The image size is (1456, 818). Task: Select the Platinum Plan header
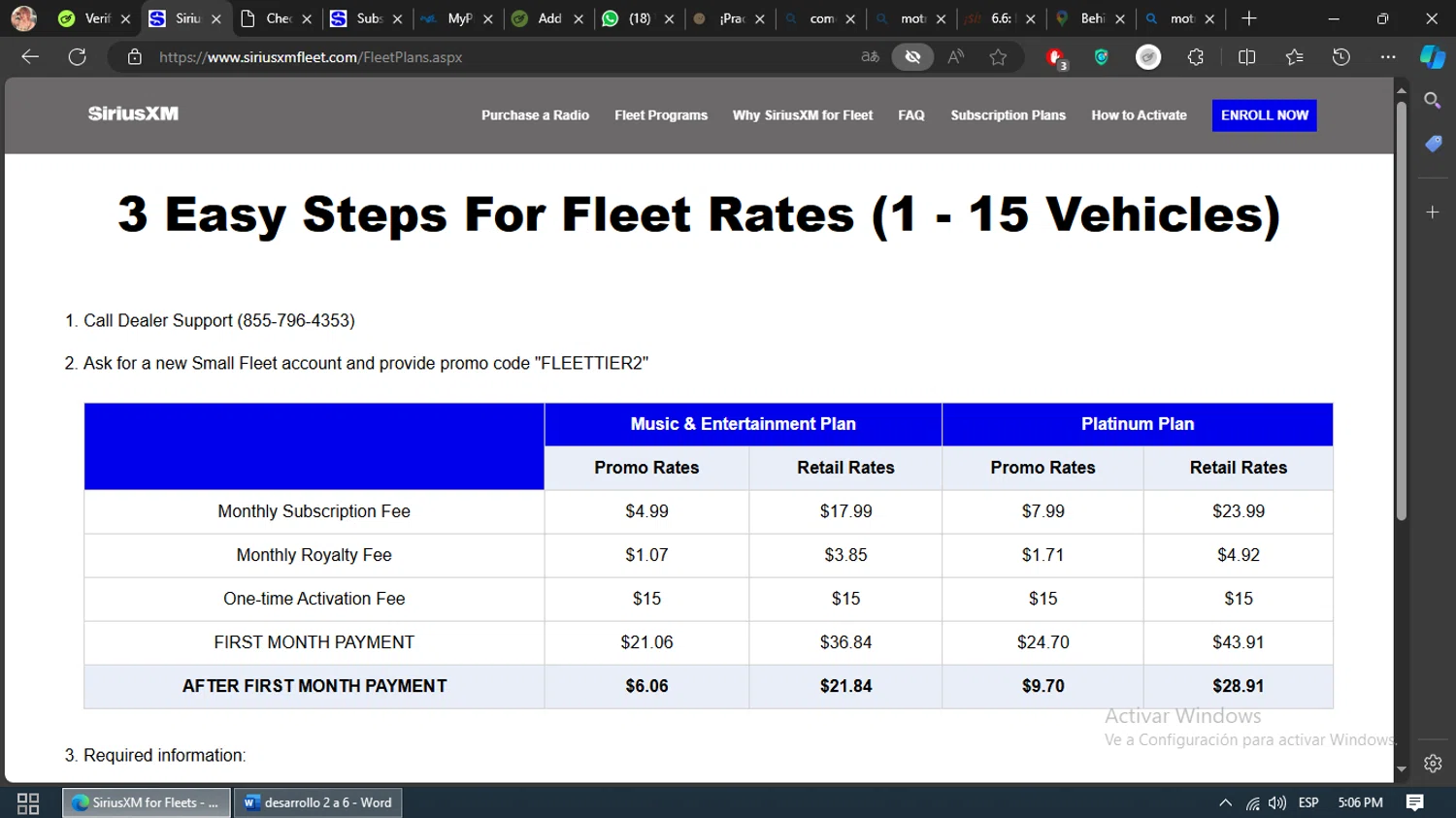tap(1138, 424)
